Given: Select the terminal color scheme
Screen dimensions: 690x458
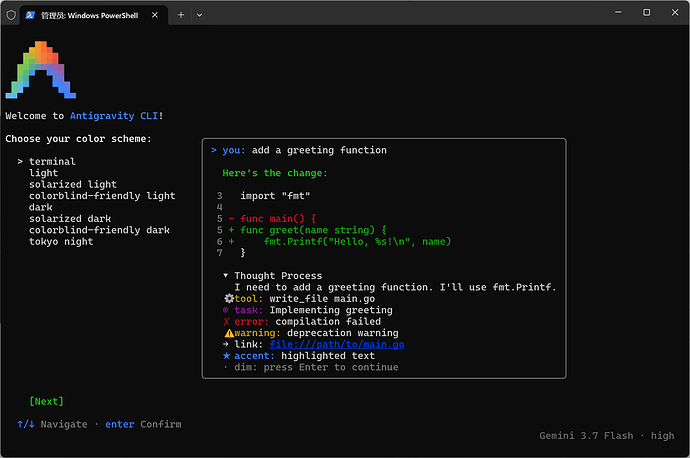Looking at the screenshot, I should (x=52, y=161).
